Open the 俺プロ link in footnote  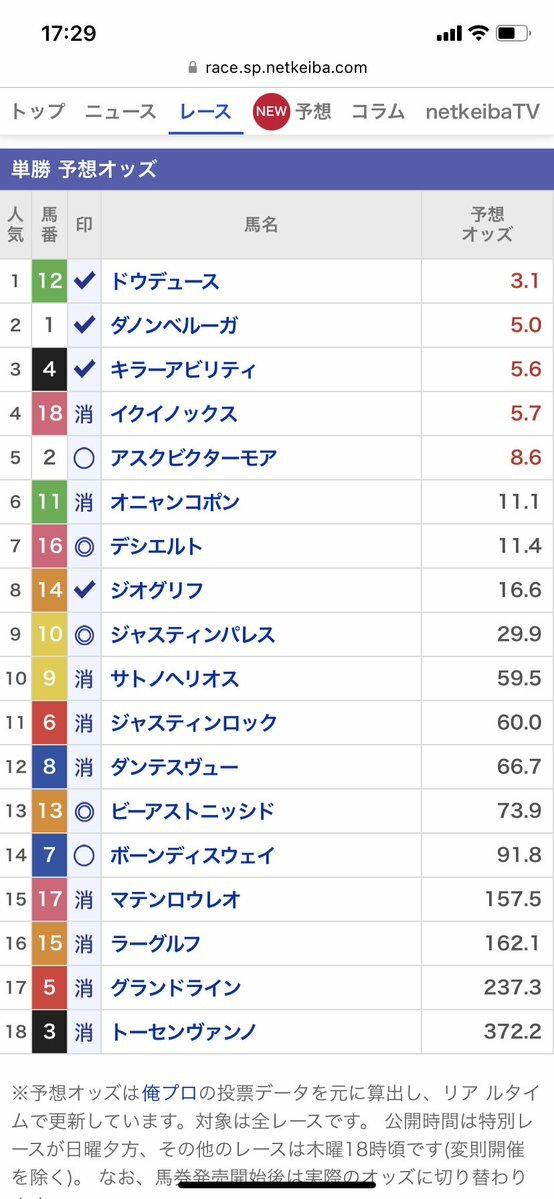point(169,1091)
